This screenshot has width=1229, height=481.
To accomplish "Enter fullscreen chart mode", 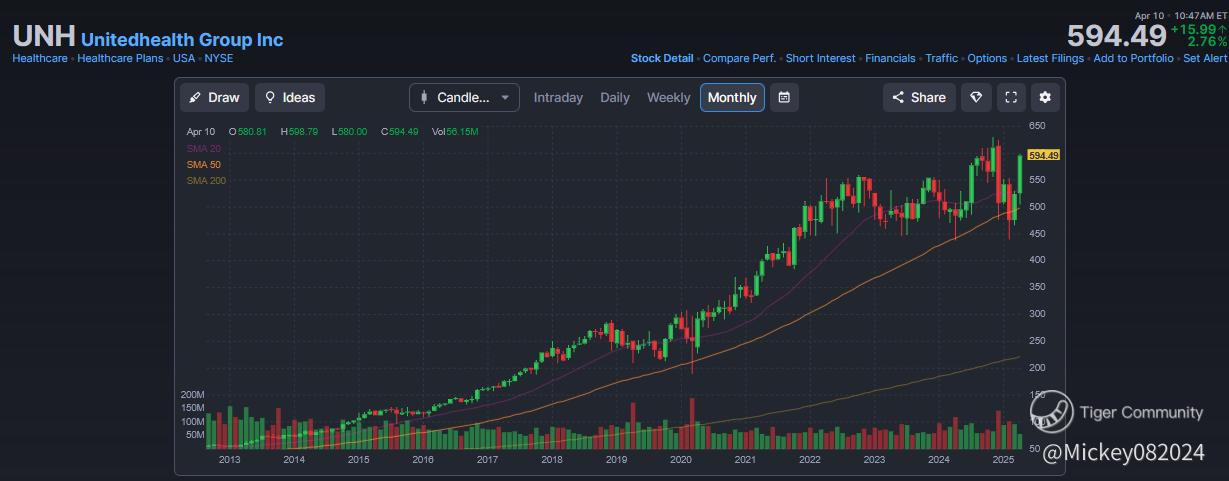I will click(x=1011, y=97).
